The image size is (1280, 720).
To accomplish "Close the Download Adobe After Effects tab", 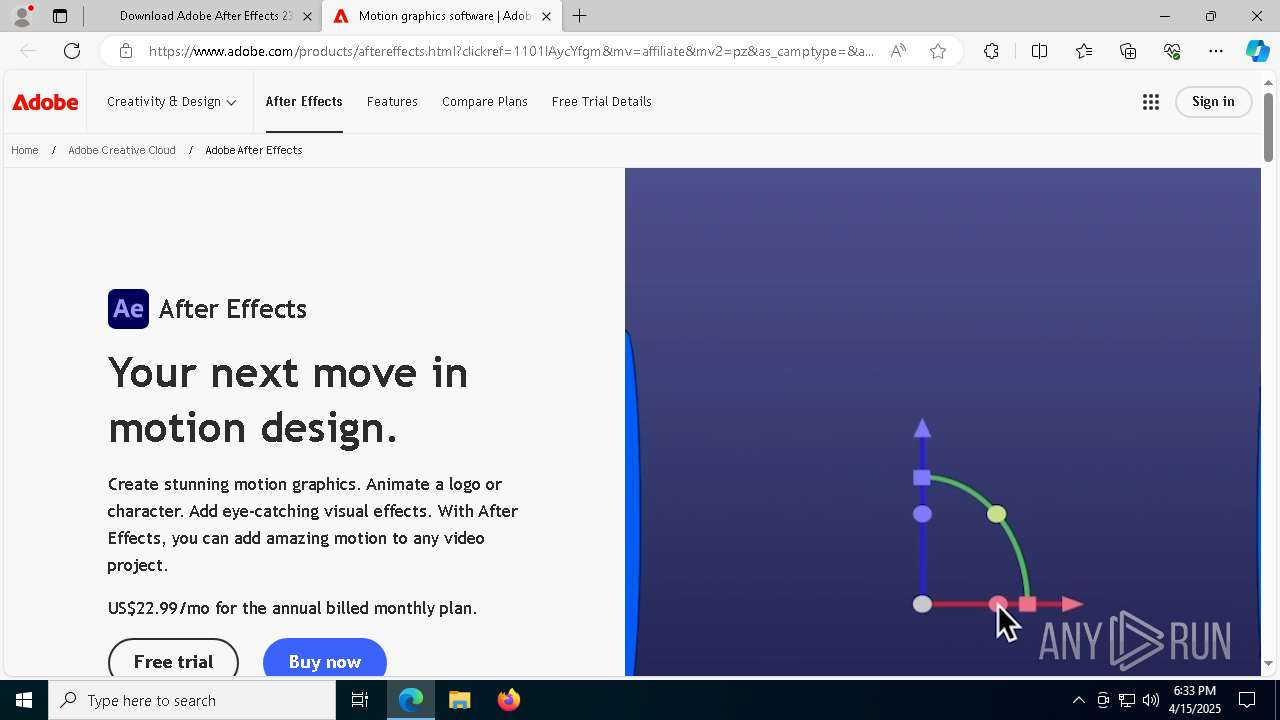I will point(307,16).
